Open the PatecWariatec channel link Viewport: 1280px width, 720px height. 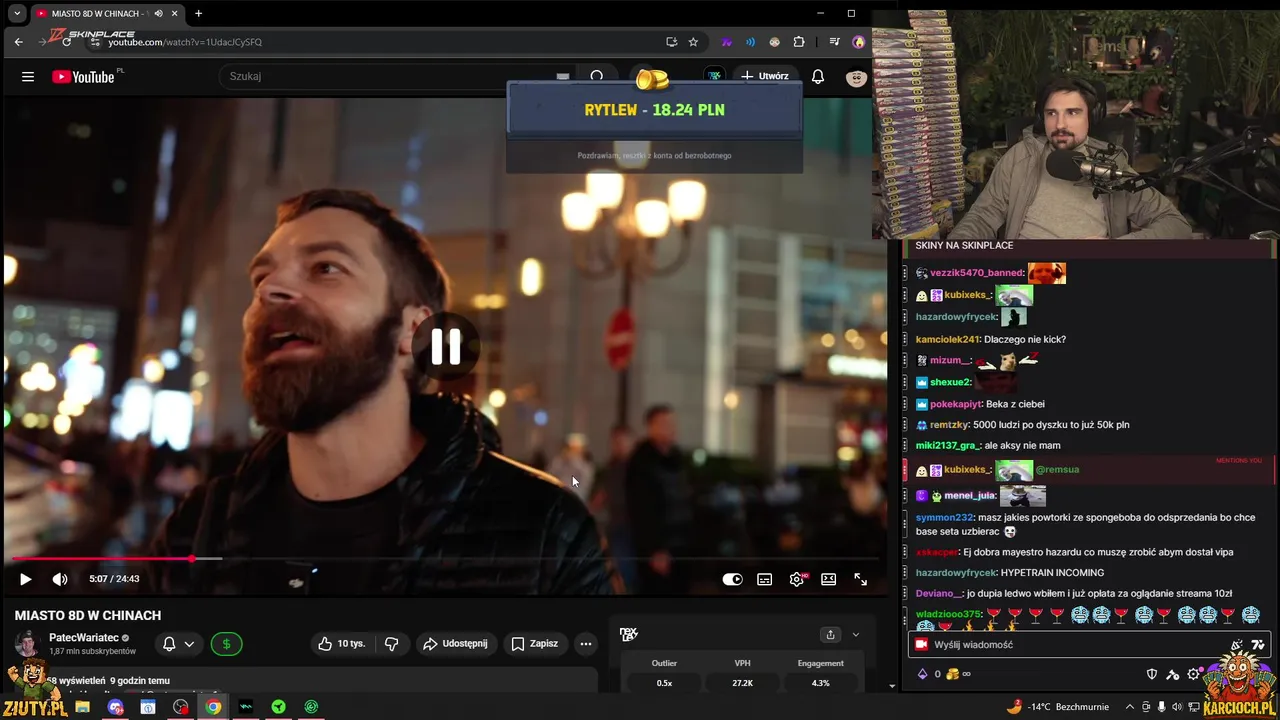pyautogui.click(x=83, y=638)
